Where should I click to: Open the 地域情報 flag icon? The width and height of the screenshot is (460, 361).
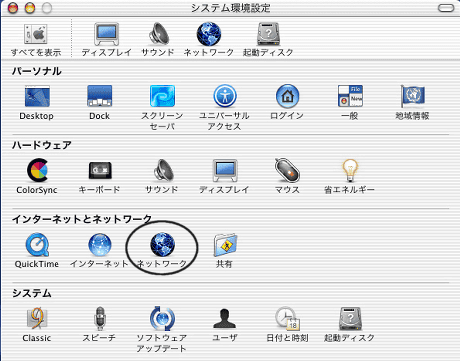412,96
